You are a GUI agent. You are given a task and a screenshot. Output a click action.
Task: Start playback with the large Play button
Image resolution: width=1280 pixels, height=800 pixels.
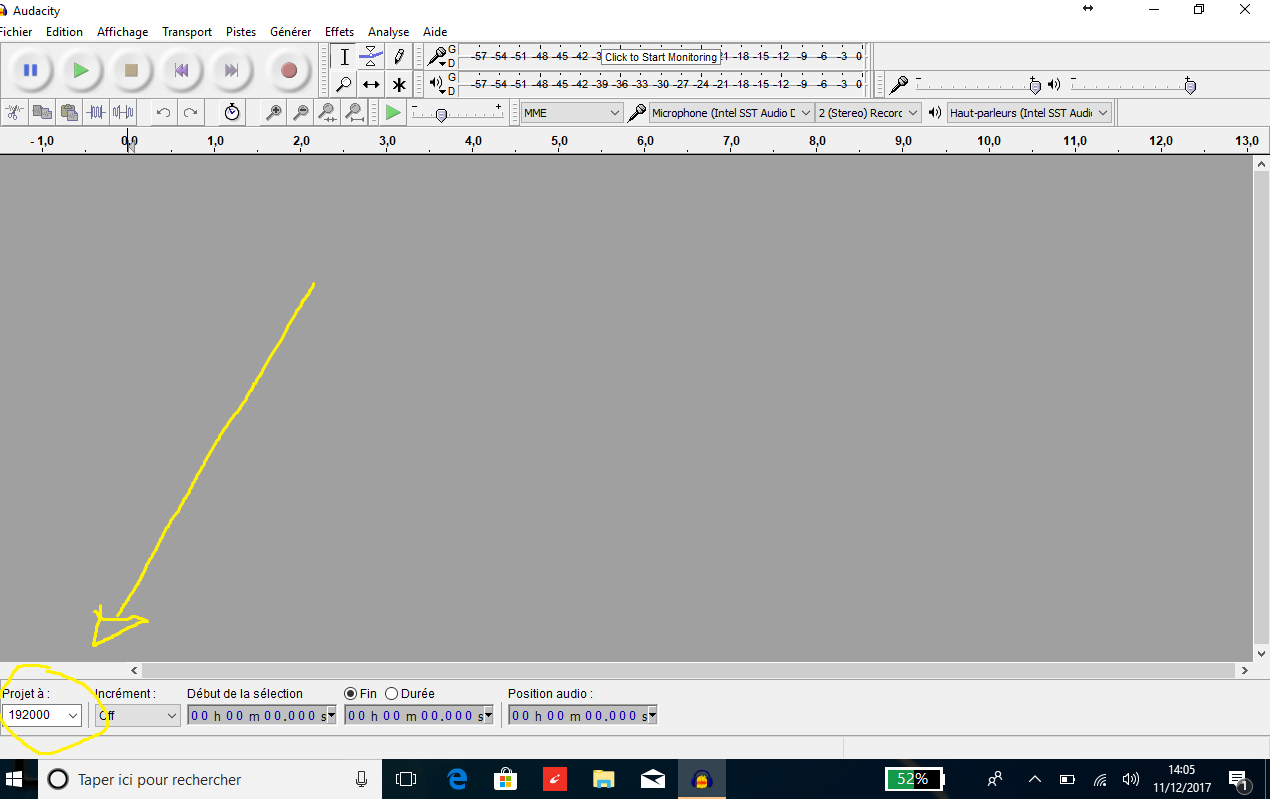point(81,70)
